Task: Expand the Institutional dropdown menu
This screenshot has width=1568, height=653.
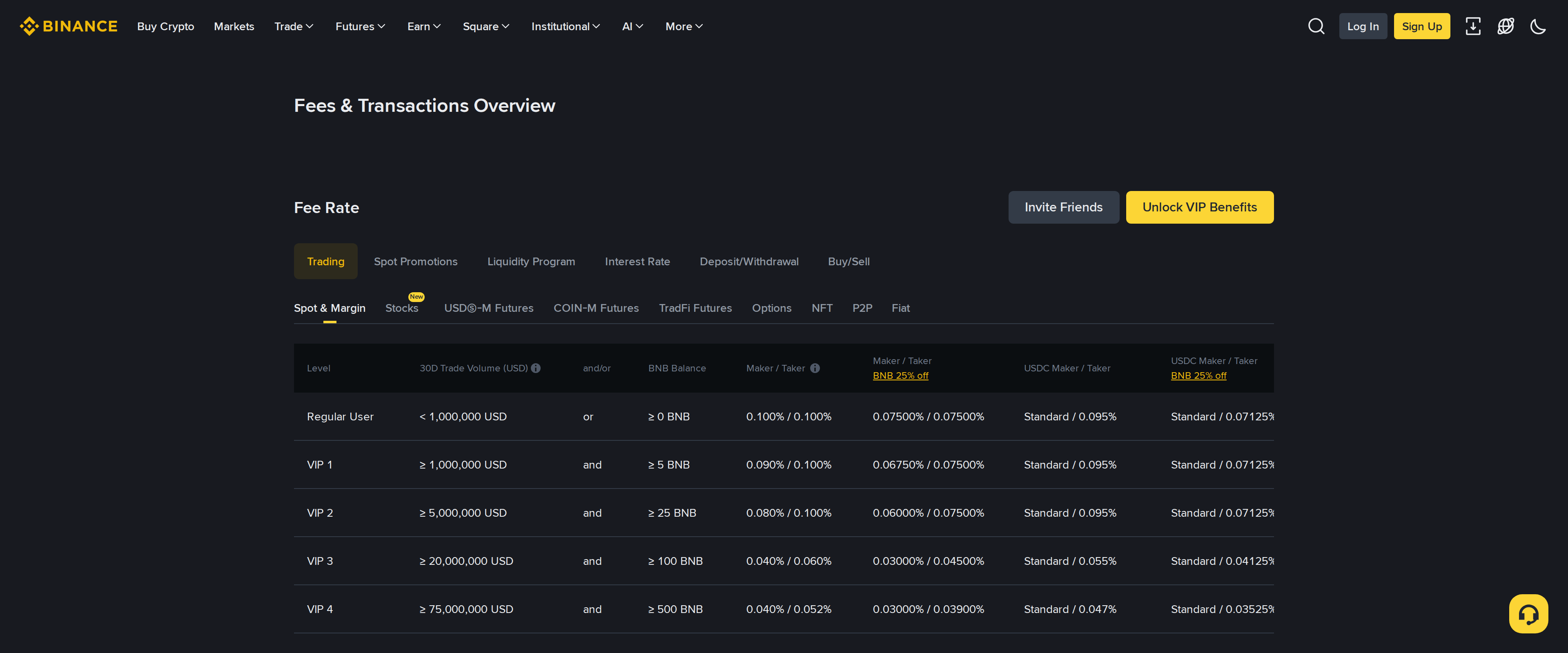Action: tap(566, 26)
